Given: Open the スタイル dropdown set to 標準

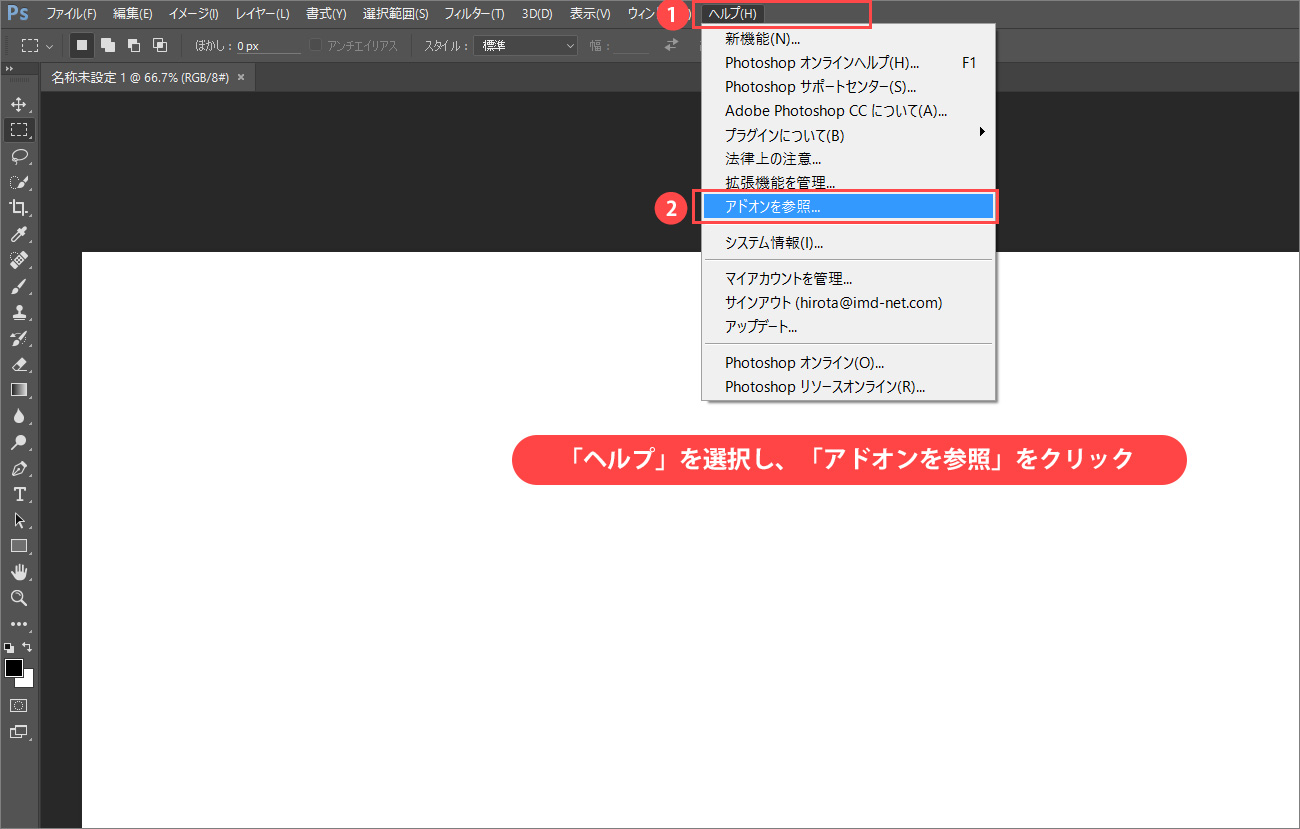Looking at the screenshot, I should [528, 46].
